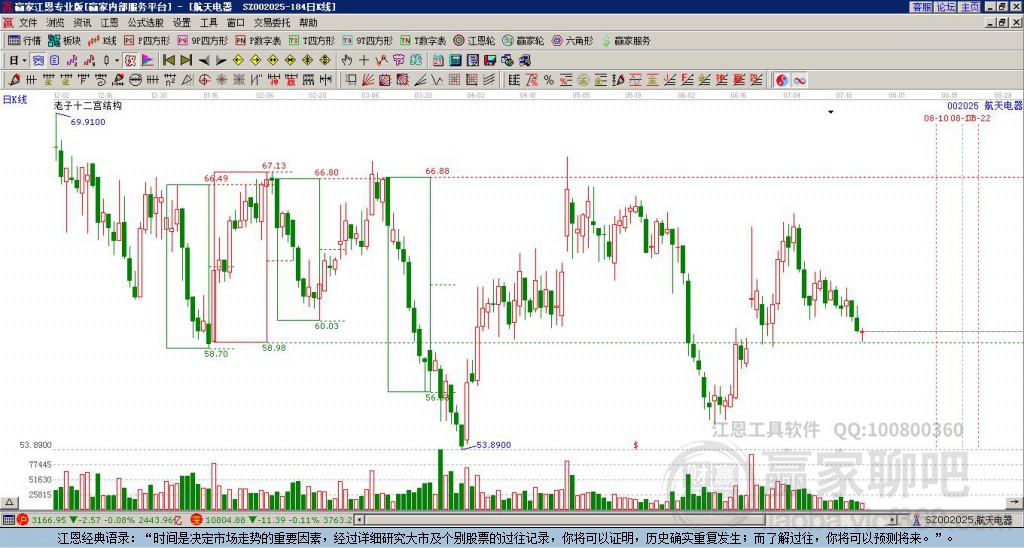
Task: Select the hand pan tool
Action: click(347, 61)
